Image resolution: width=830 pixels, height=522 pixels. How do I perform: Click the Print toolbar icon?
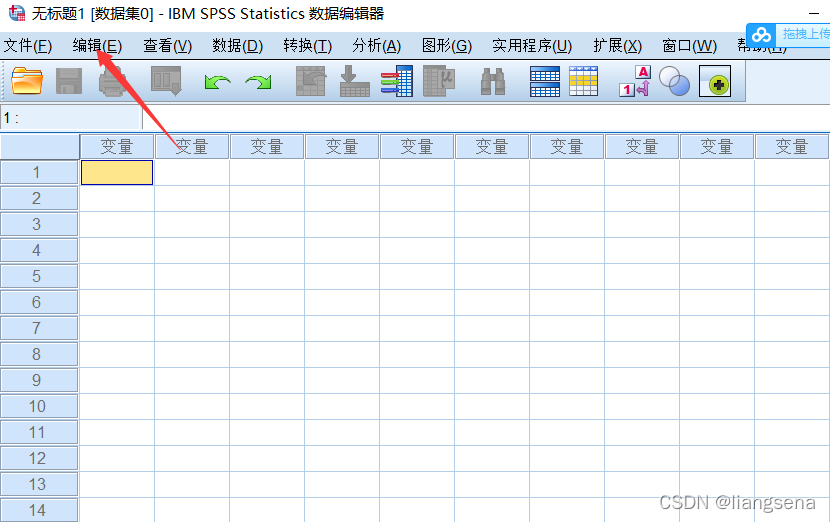click(x=112, y=81)
